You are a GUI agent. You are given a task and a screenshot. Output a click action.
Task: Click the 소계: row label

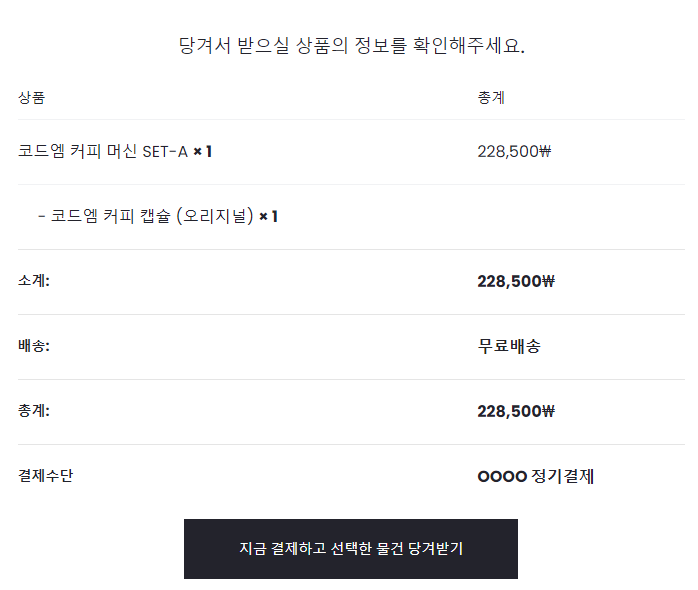[x=34, y=281]
